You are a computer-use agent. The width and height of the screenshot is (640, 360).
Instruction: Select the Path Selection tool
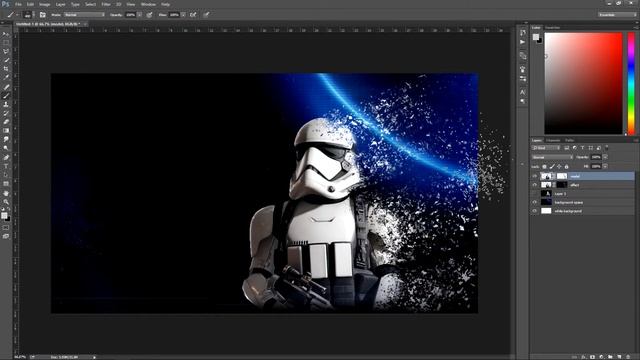[6, 175]
